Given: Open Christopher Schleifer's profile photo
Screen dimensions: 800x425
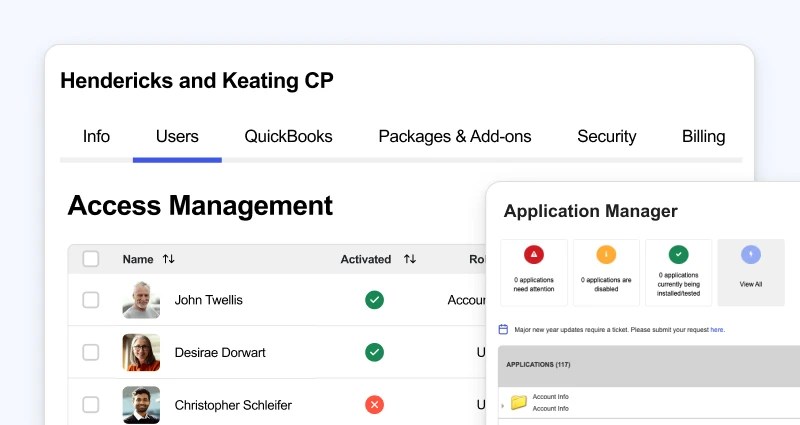Looking at the screenshot, I should click(141, 405).
